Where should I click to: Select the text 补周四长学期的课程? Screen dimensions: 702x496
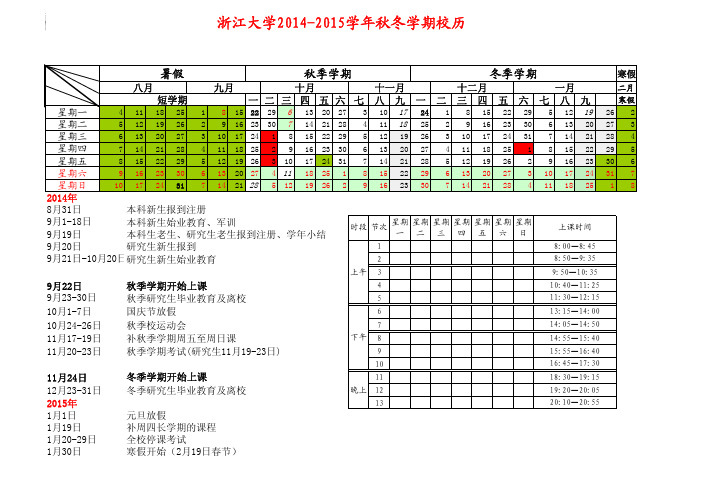pos(171,428)
